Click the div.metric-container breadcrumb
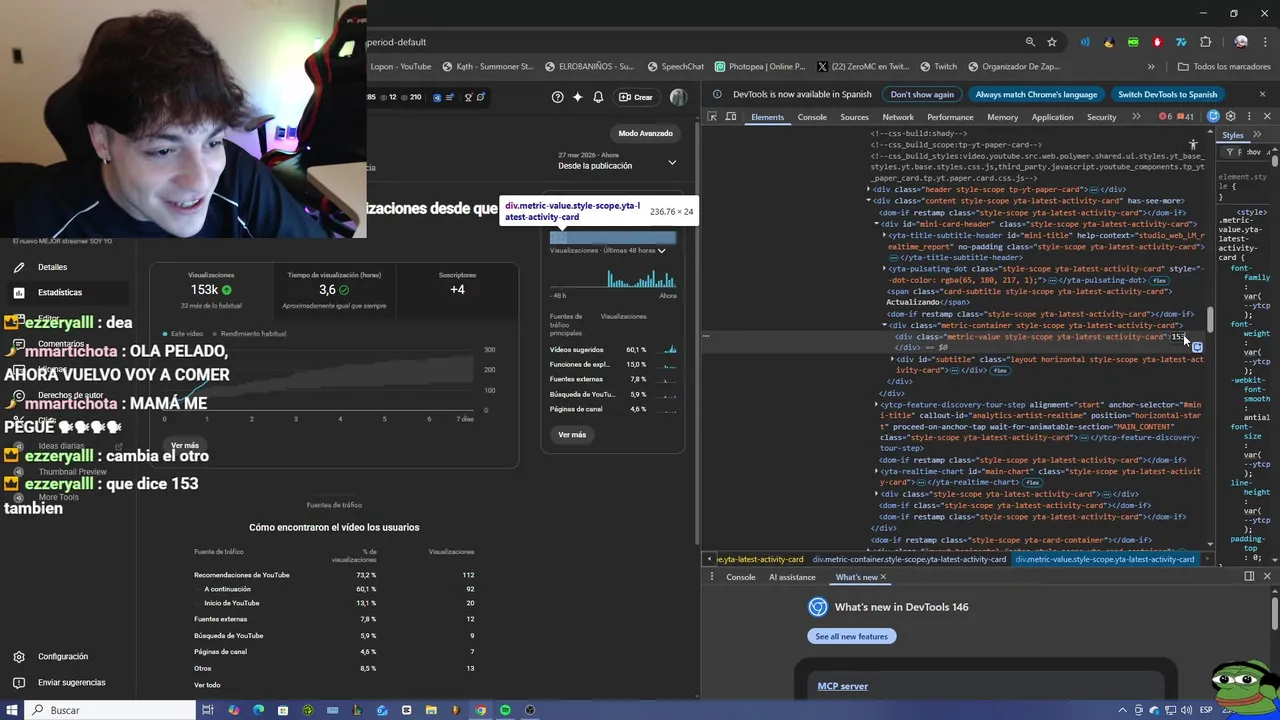1280x720 pixels. coord(909,560)
